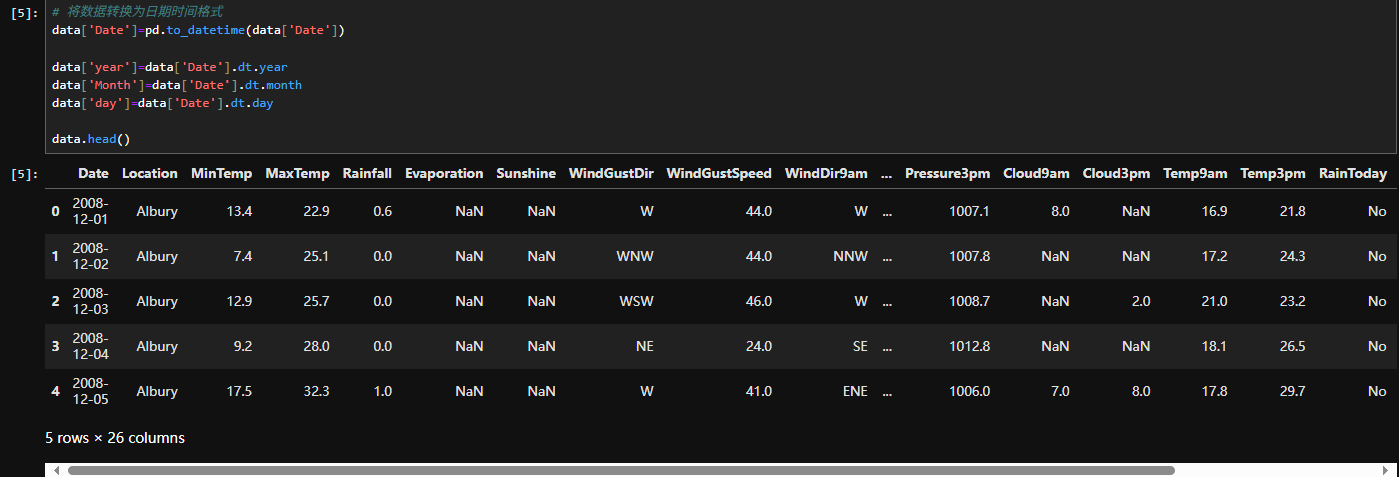
Task: Click the Chinese comment line in the code cell
Action: point(137,12)
